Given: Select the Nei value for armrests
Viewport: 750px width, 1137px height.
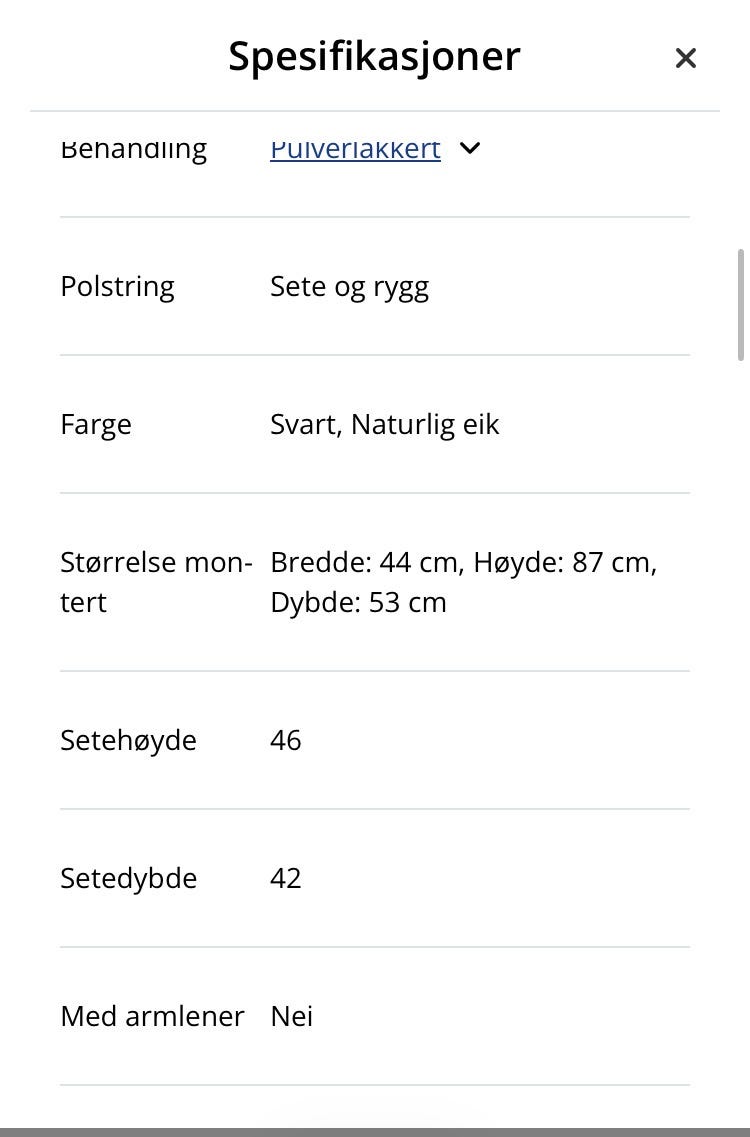Looking at the screenshot, I should pos(290,1016).
